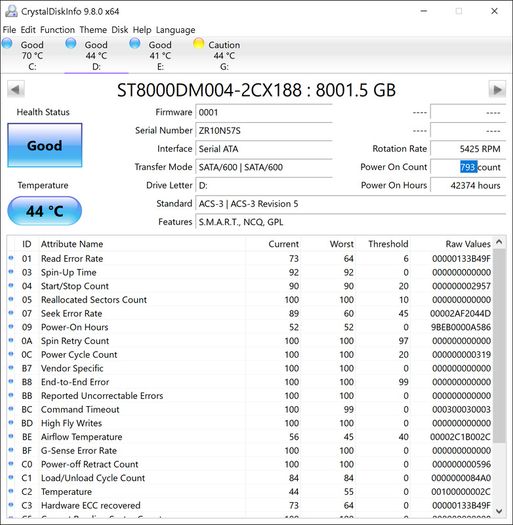Viewport: 513px width, 525px height.
Task: Open the Function menu
Action: pos(57,30)
